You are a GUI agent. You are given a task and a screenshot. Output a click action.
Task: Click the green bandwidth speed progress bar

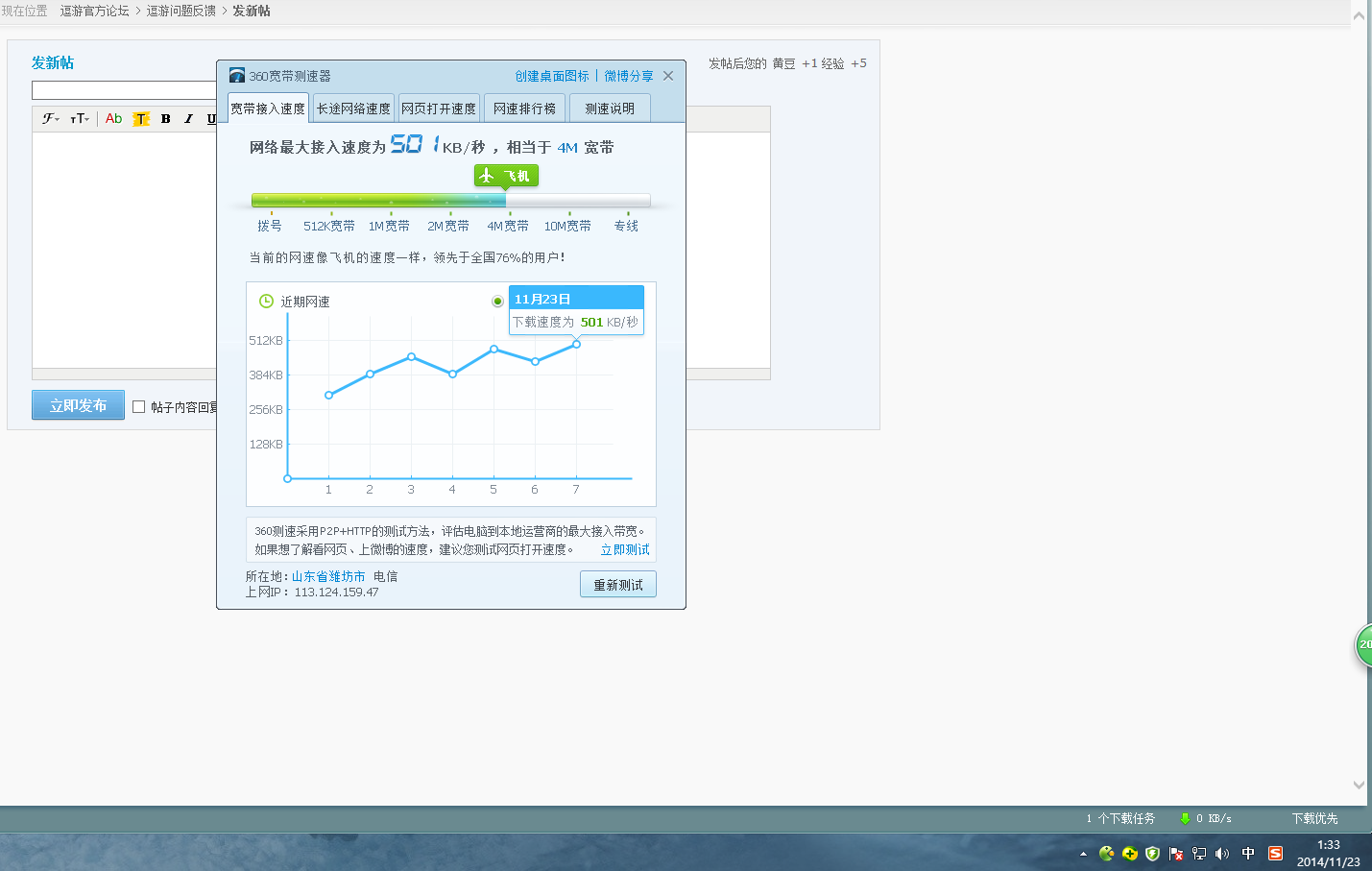(x=378, y=200)
